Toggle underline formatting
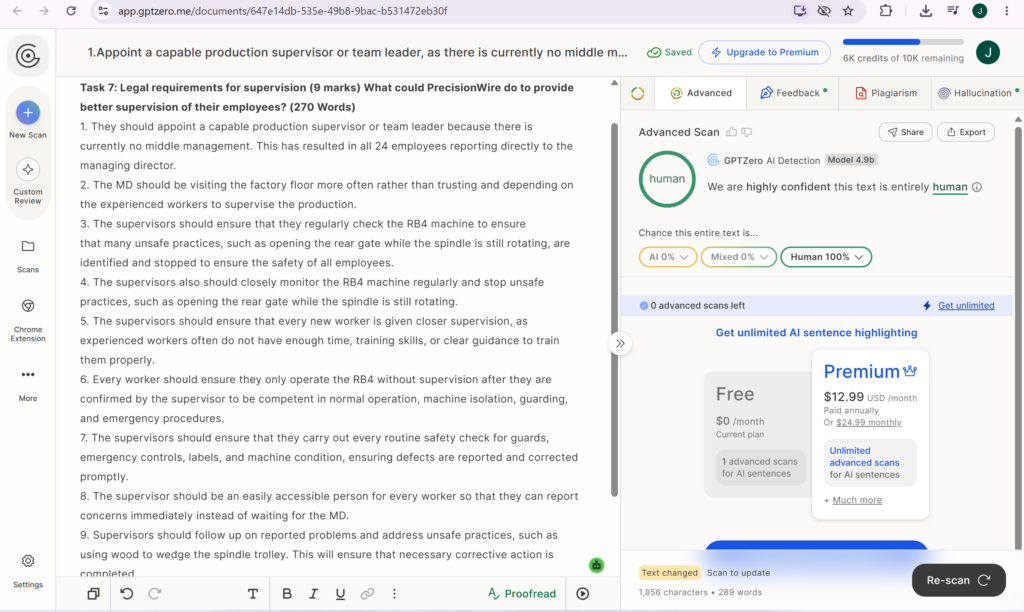The width and height of the screenshot is (1024, 612). (x=340, y=594)
